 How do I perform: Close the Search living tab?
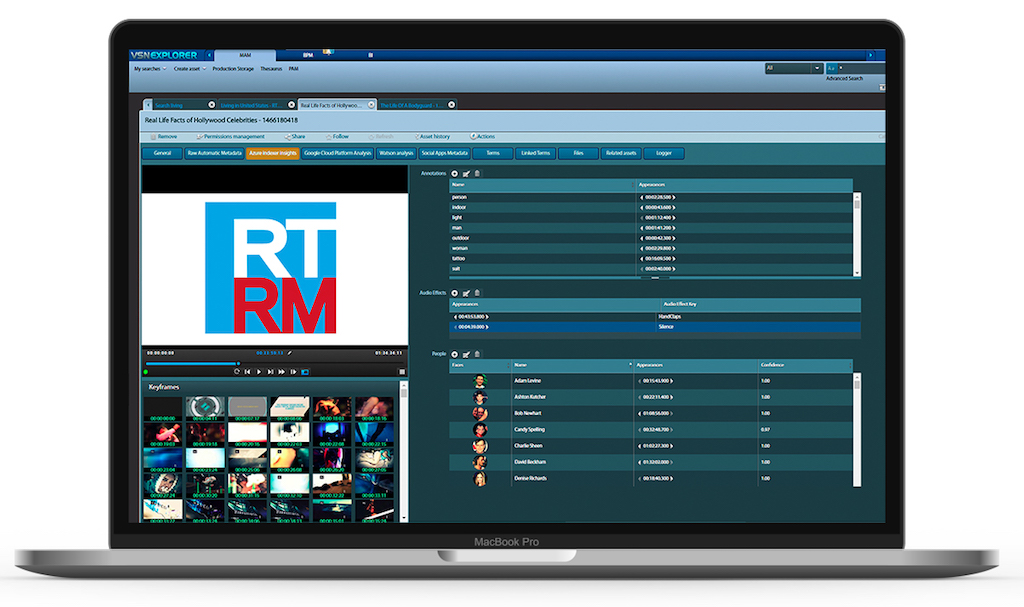[x=212, y=105]
